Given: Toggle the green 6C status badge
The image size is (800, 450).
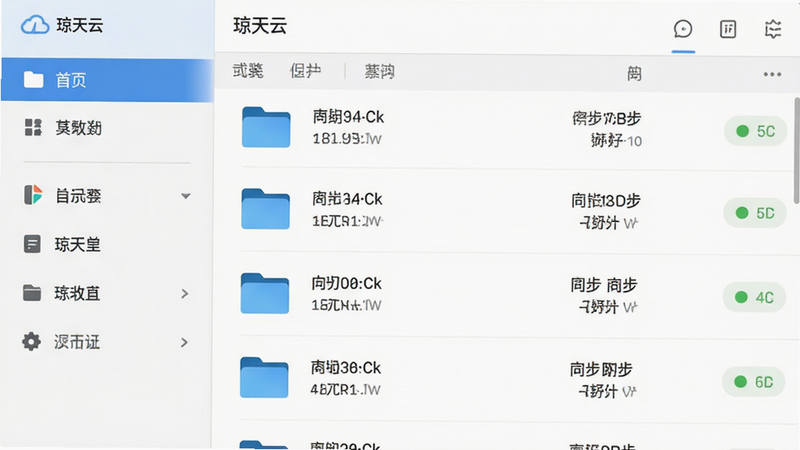Looking at the screenshot, I should [754, 382].
